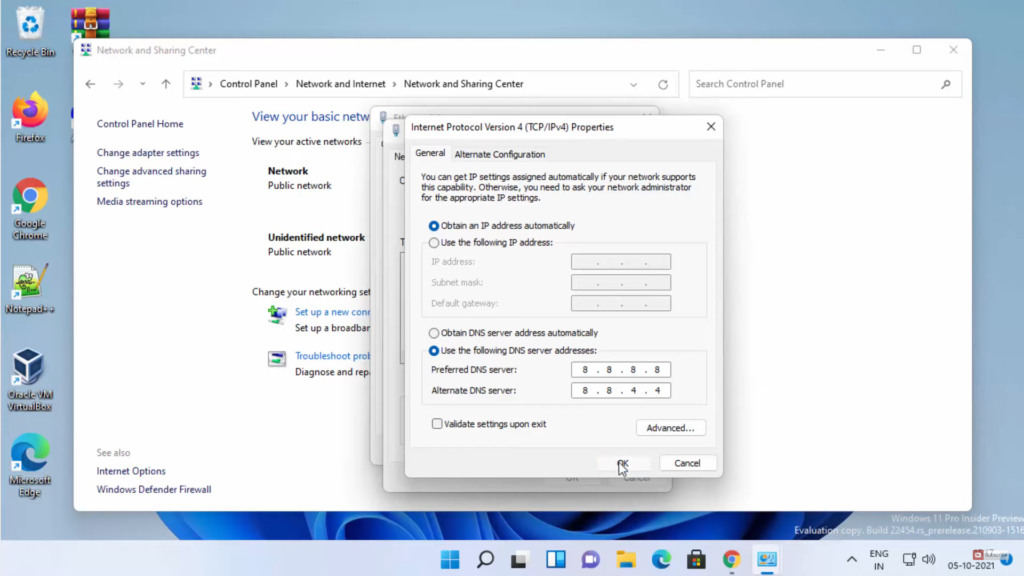Open File Explorer from taskbar
Image resolution: width=1024 pixels, height=576 pixels.
point(626,559)
